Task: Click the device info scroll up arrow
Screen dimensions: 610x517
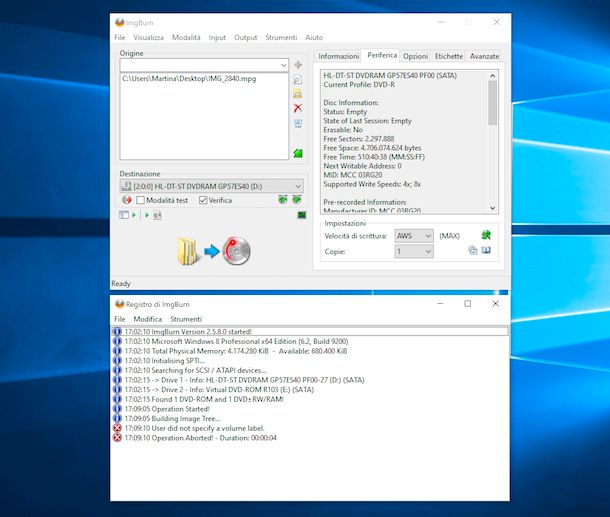Action: tap(493, 75)
